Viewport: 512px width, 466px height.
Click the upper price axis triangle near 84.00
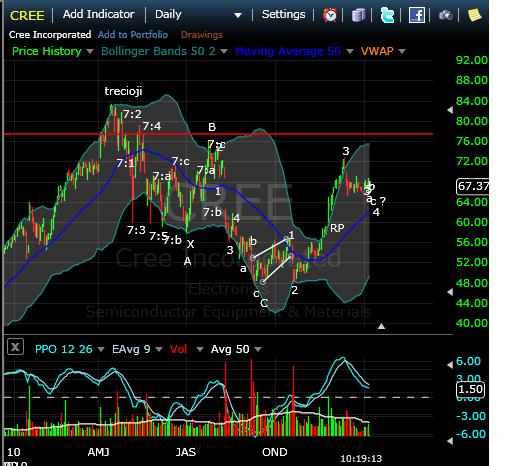[x=450, y=110]
